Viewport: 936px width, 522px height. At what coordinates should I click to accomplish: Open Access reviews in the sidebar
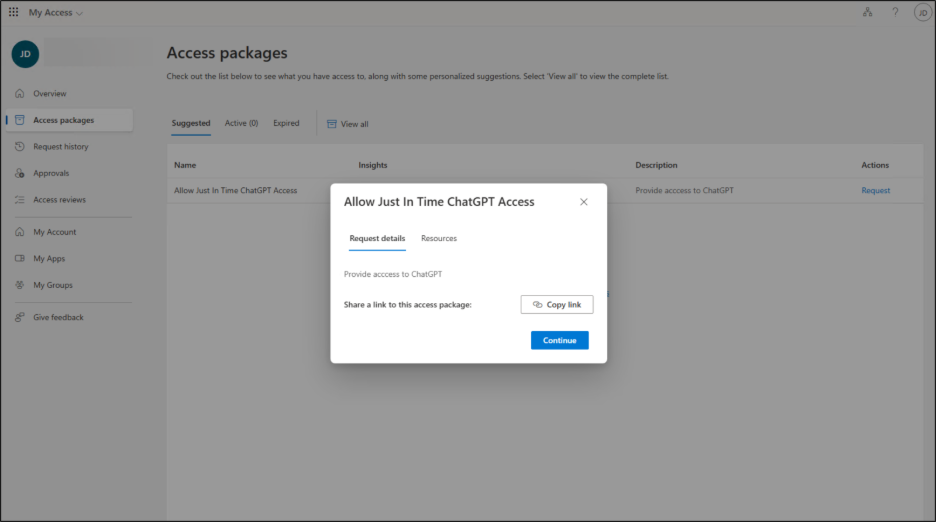(59, 200)
